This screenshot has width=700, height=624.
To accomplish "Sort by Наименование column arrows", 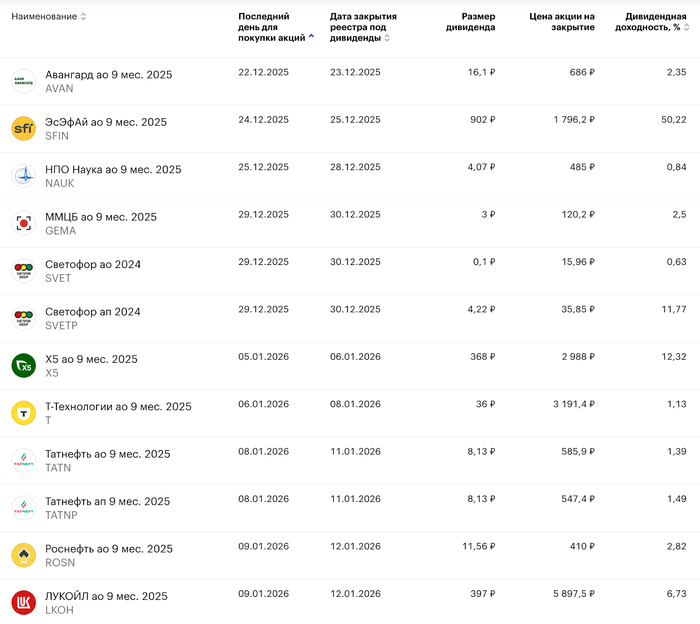I will coord(83,17).
